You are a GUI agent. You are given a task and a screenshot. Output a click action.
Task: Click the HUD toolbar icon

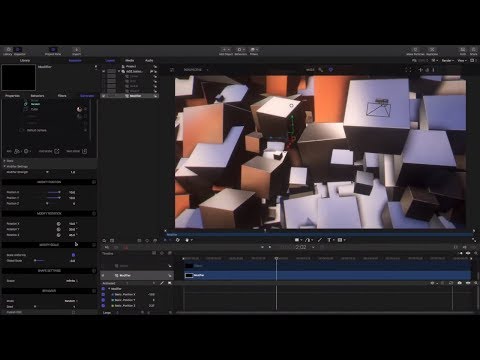coord(463,51)
